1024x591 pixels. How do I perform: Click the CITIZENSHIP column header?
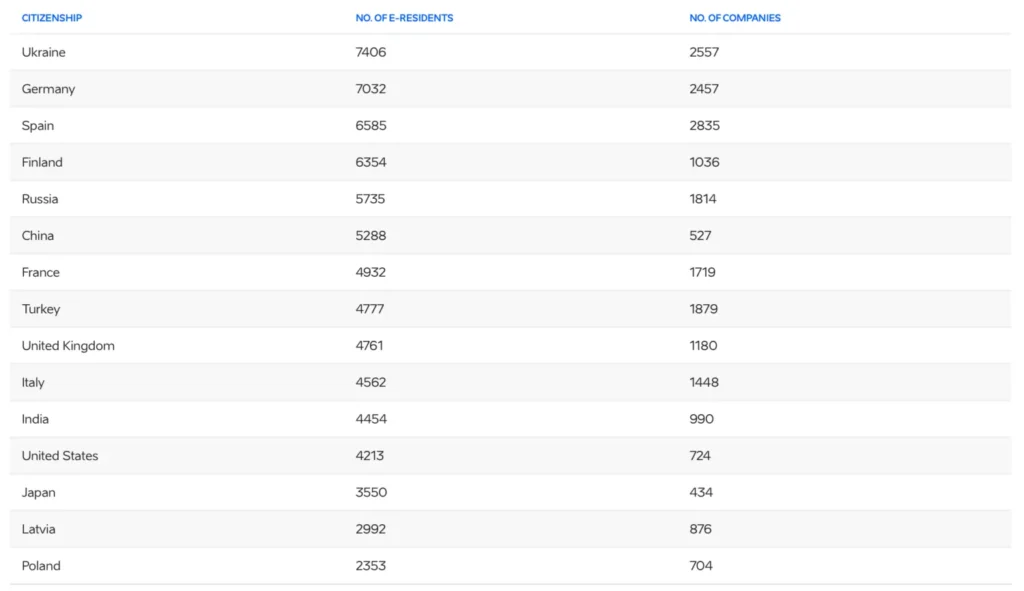(x=52, y=18)
